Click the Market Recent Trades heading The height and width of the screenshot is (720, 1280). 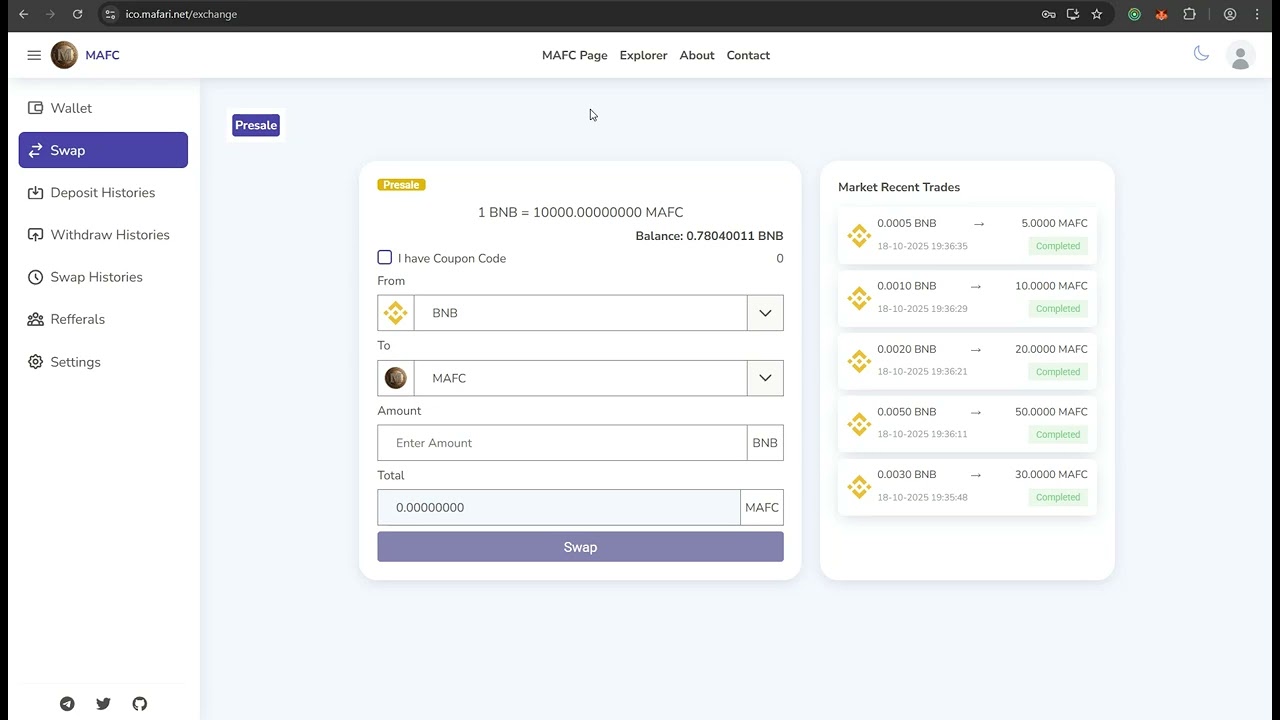tap(899, 187)
